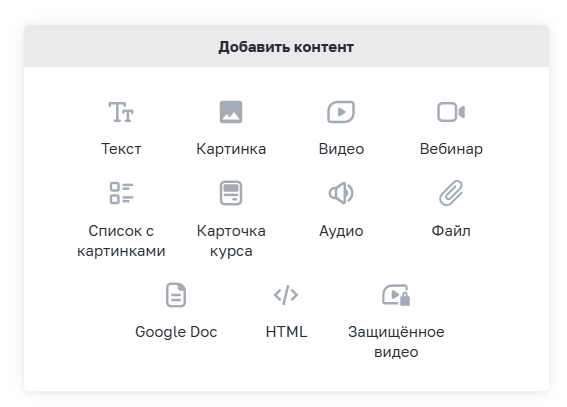Choose the Видео play icon
The width and height of the screenshot is (567, 407).
tap(341, 112)
